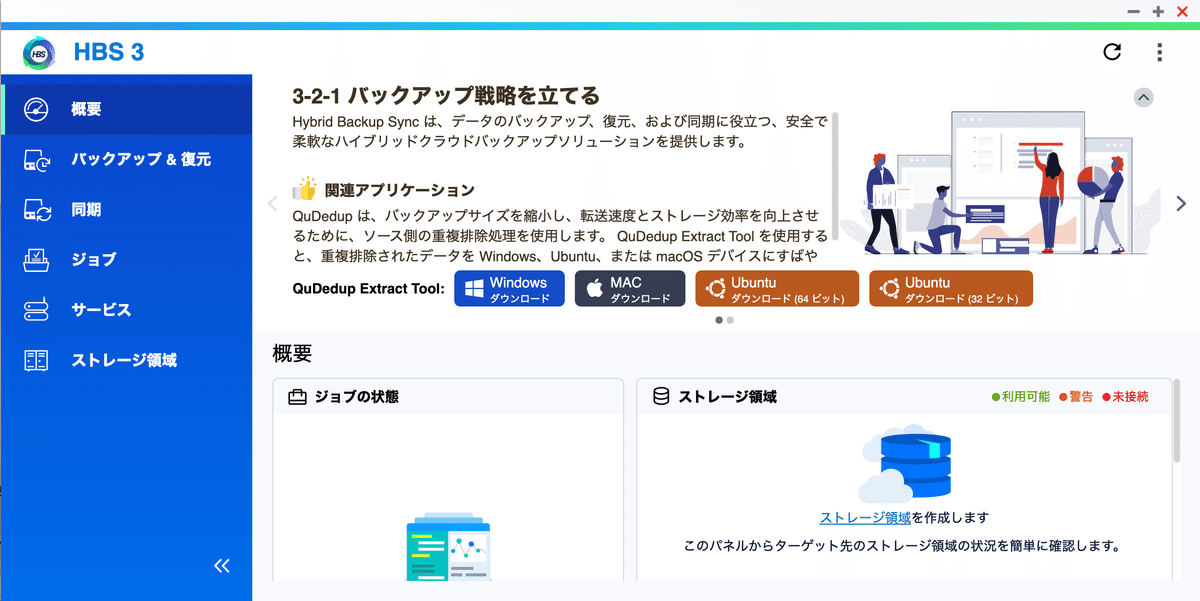Click the 利用可能 green status legend

tap(1020, 397)
